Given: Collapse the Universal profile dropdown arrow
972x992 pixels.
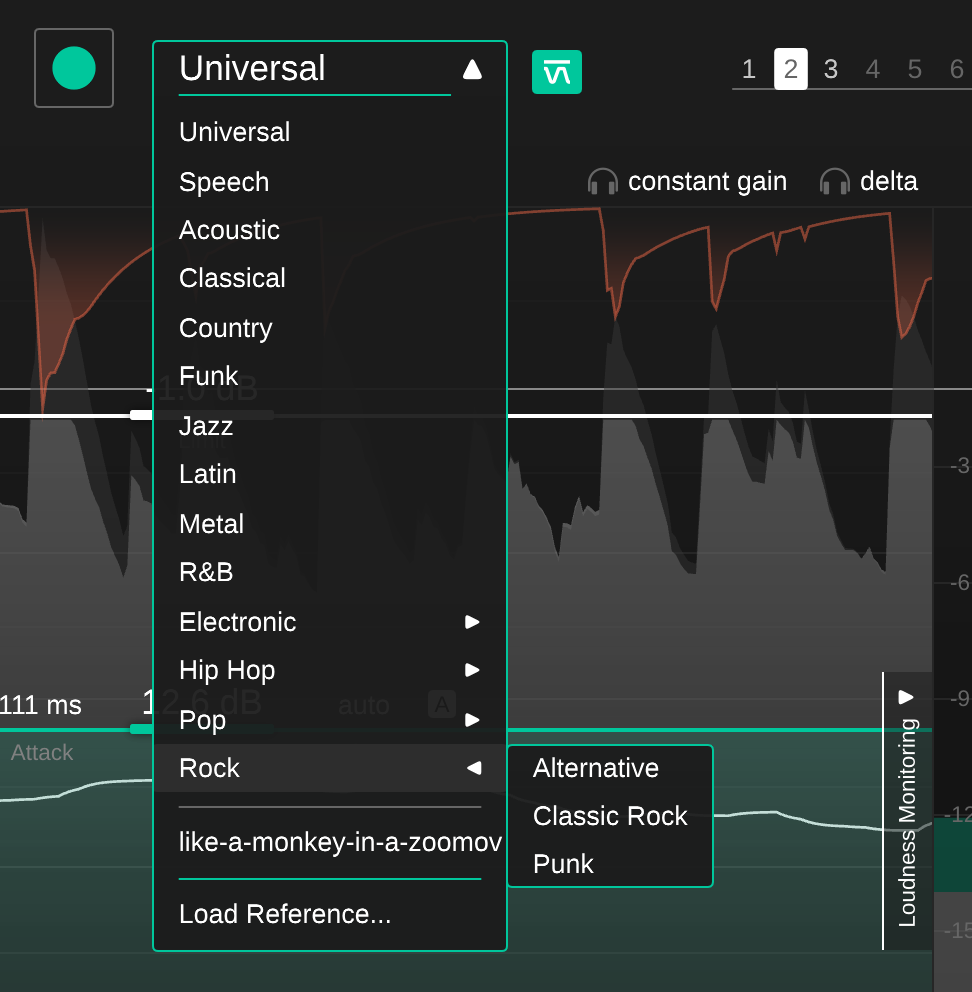Looking at the screenshot, I should click(x=472, y=69).
